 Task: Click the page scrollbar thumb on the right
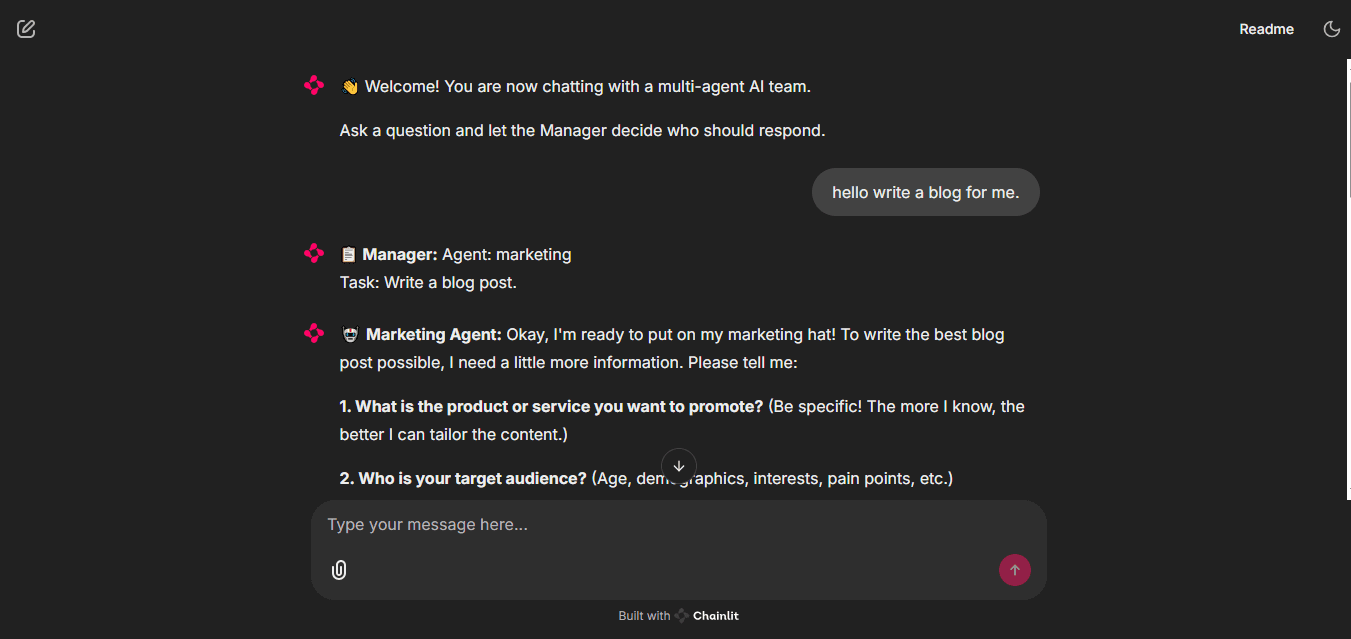tap(1347, 130)
